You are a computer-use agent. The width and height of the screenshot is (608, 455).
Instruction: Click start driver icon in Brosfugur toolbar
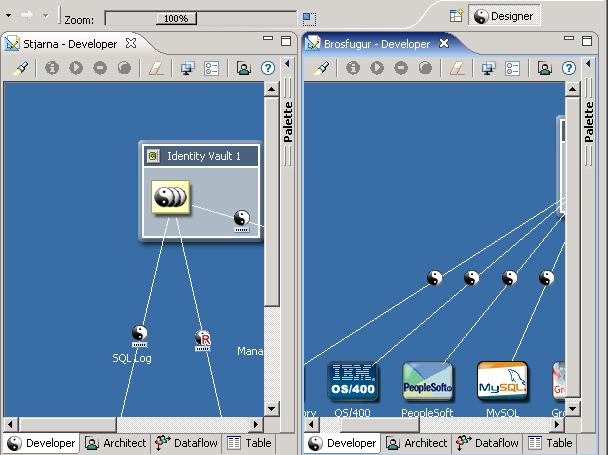pos(377,68)
